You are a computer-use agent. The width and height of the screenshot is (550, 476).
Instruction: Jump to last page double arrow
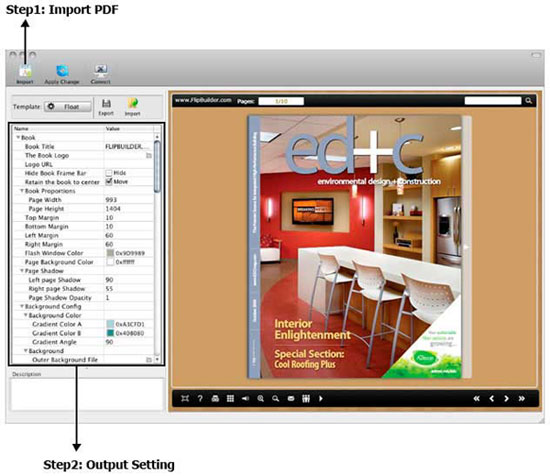(x=522, y=398)
